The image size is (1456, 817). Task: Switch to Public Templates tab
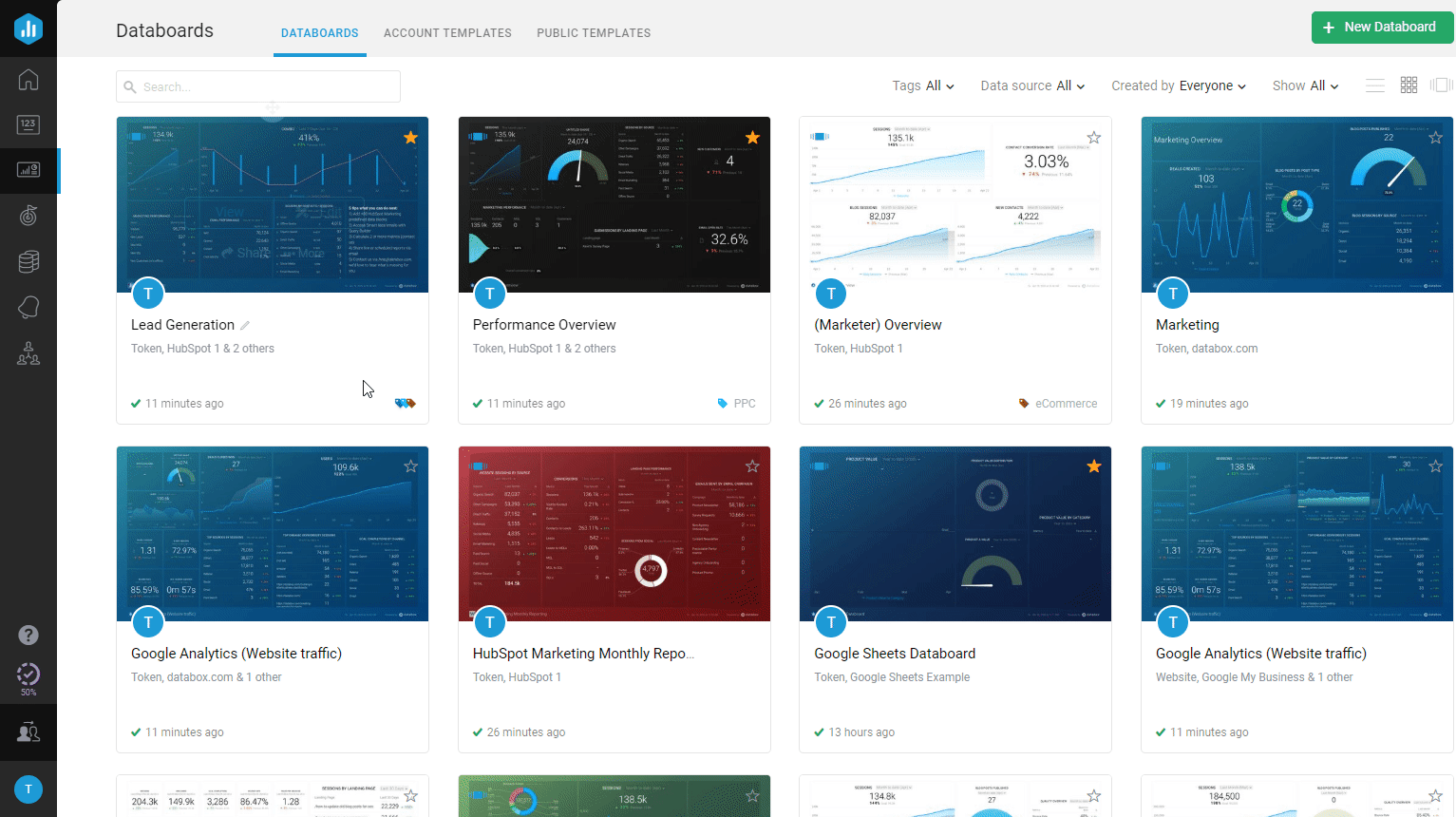[594, 33]
